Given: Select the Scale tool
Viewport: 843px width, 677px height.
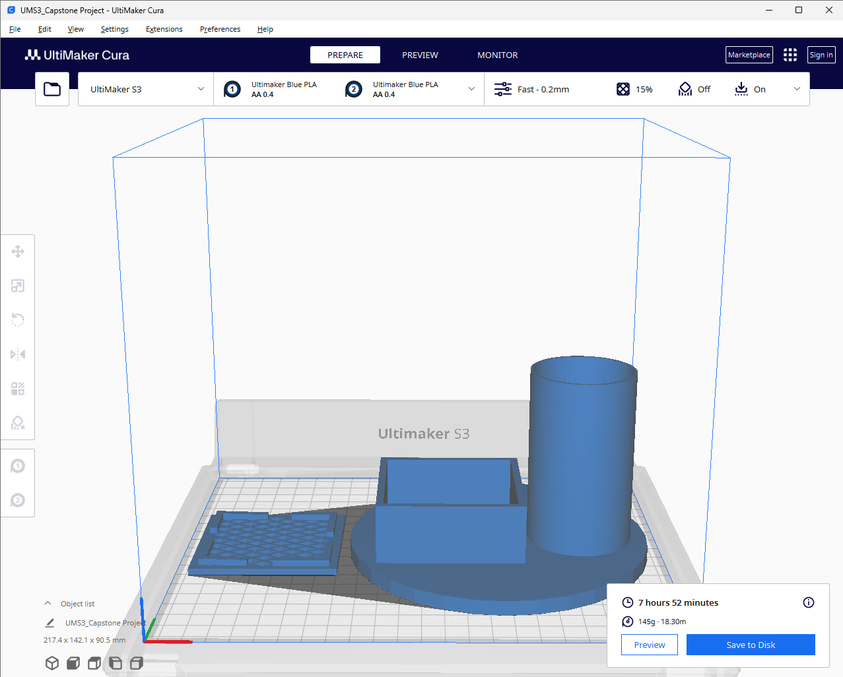Looking at the screenshot, I should [x=18, y=286].
